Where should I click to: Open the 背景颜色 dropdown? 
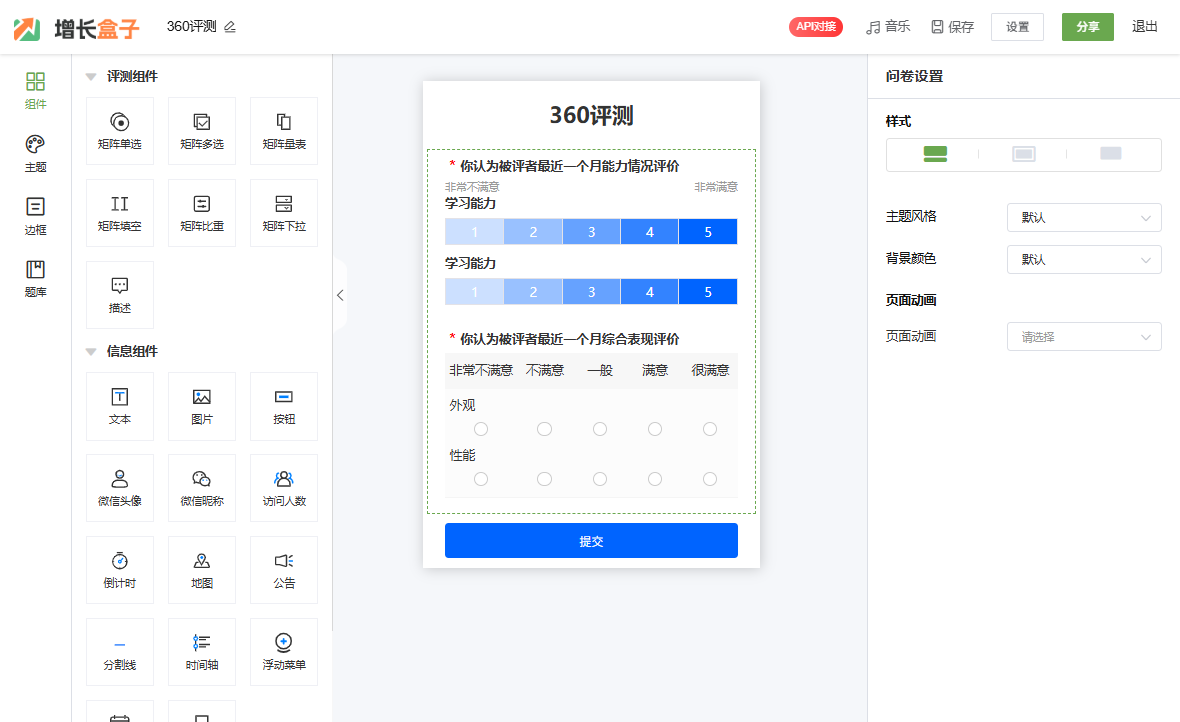(x=1084, y=260)
